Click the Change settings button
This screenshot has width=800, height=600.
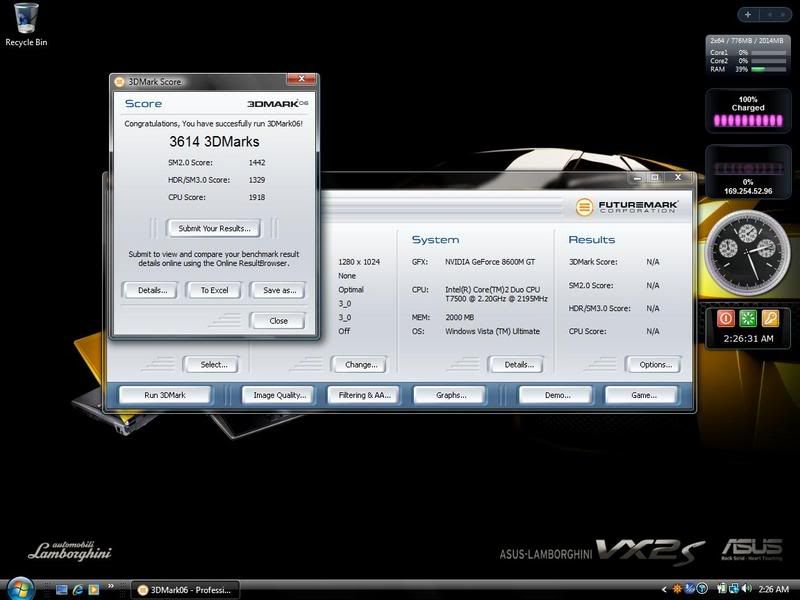pyautogui.click(x=361, y=364)
